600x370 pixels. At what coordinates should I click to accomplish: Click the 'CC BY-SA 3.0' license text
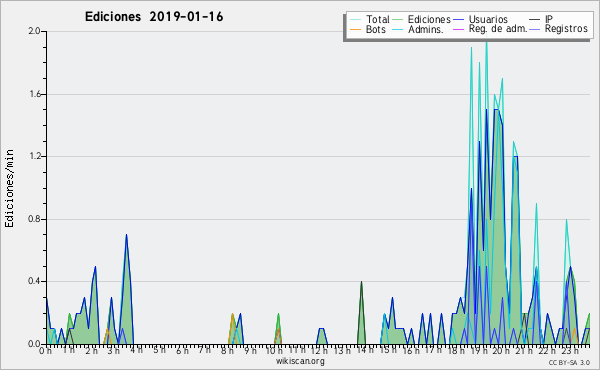click(x=569, y=362)
